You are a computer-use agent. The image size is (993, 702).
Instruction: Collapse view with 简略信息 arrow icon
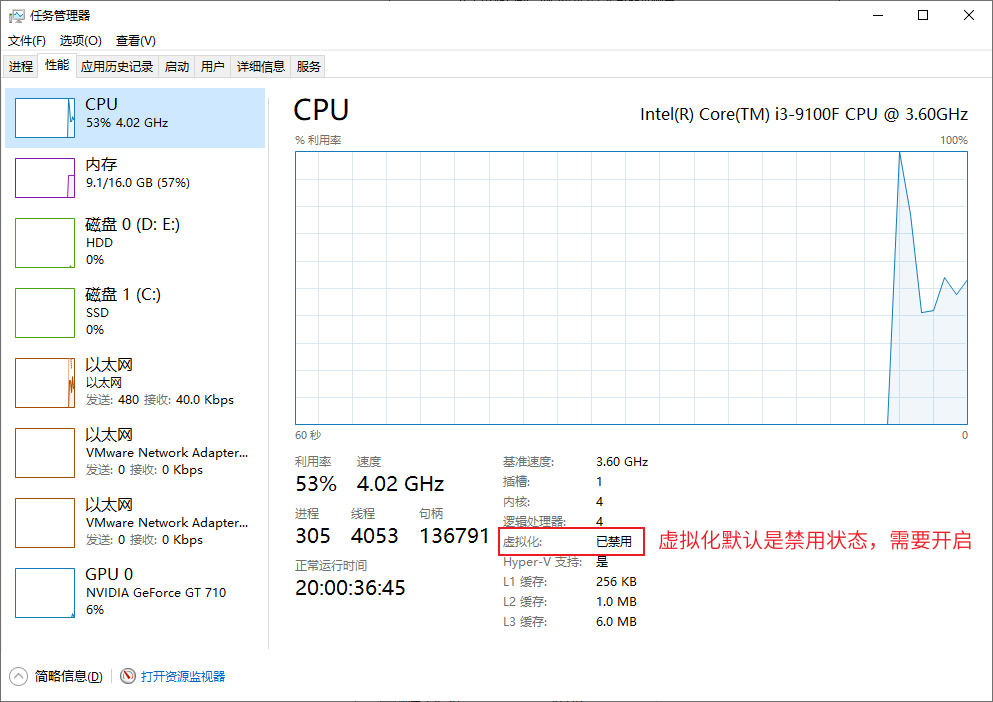coord(18,676)
